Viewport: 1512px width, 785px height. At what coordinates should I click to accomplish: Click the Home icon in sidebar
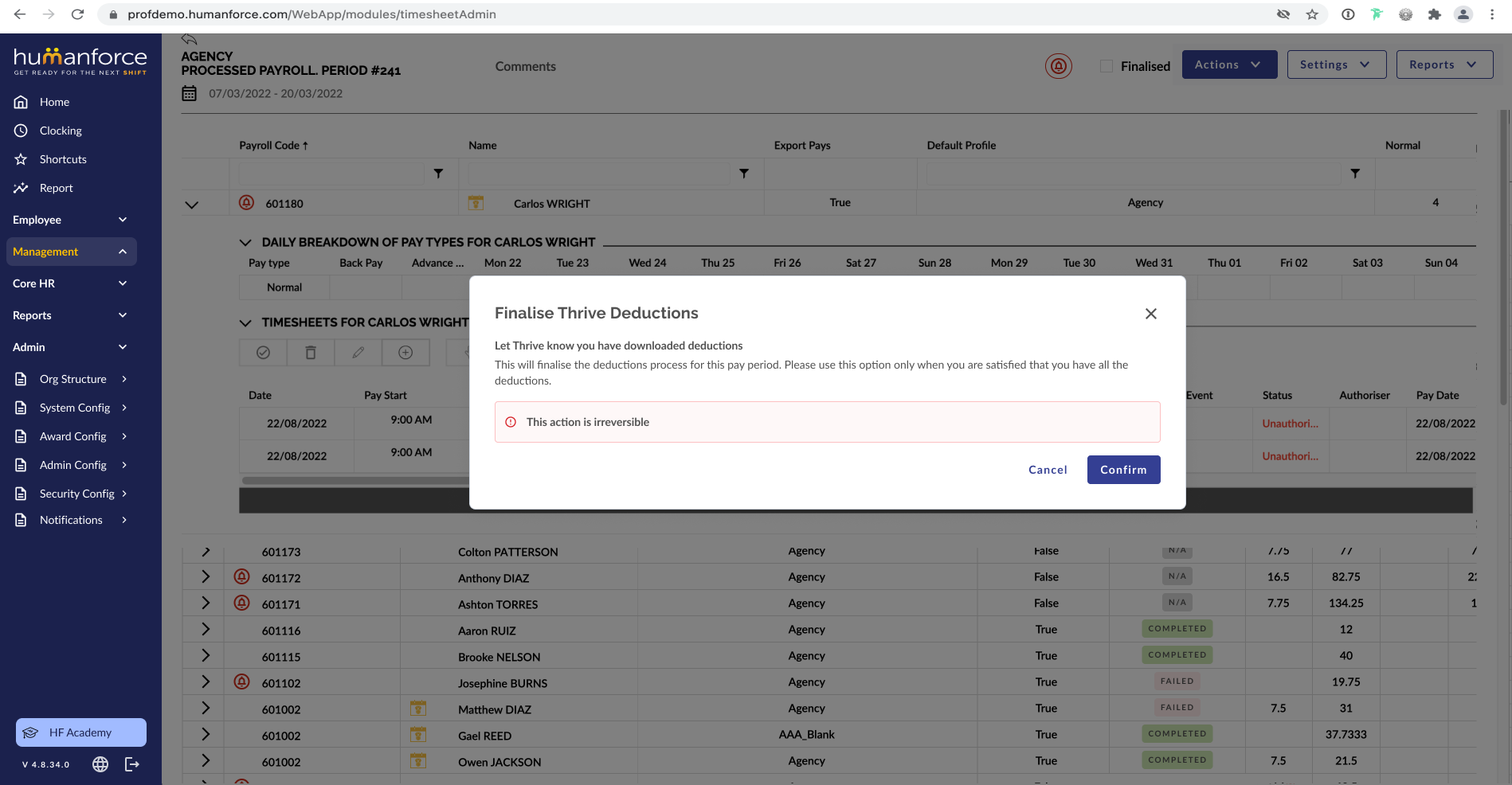[x=22, y=102]
